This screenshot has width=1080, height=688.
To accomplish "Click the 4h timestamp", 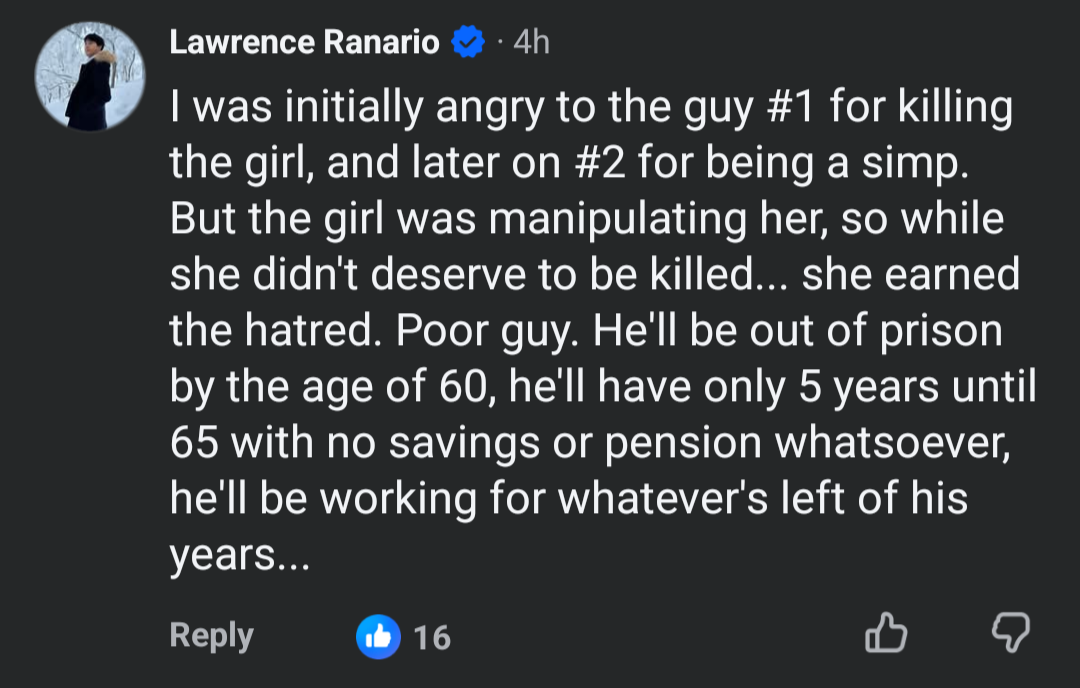I will [531, 42].
